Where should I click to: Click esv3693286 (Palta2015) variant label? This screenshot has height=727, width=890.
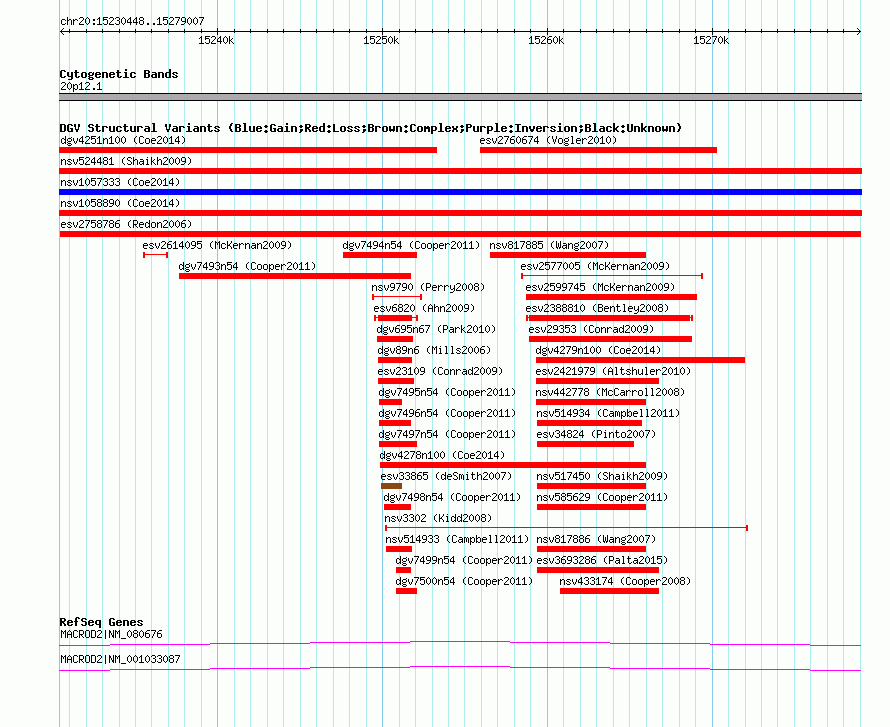tap(602, 560)
